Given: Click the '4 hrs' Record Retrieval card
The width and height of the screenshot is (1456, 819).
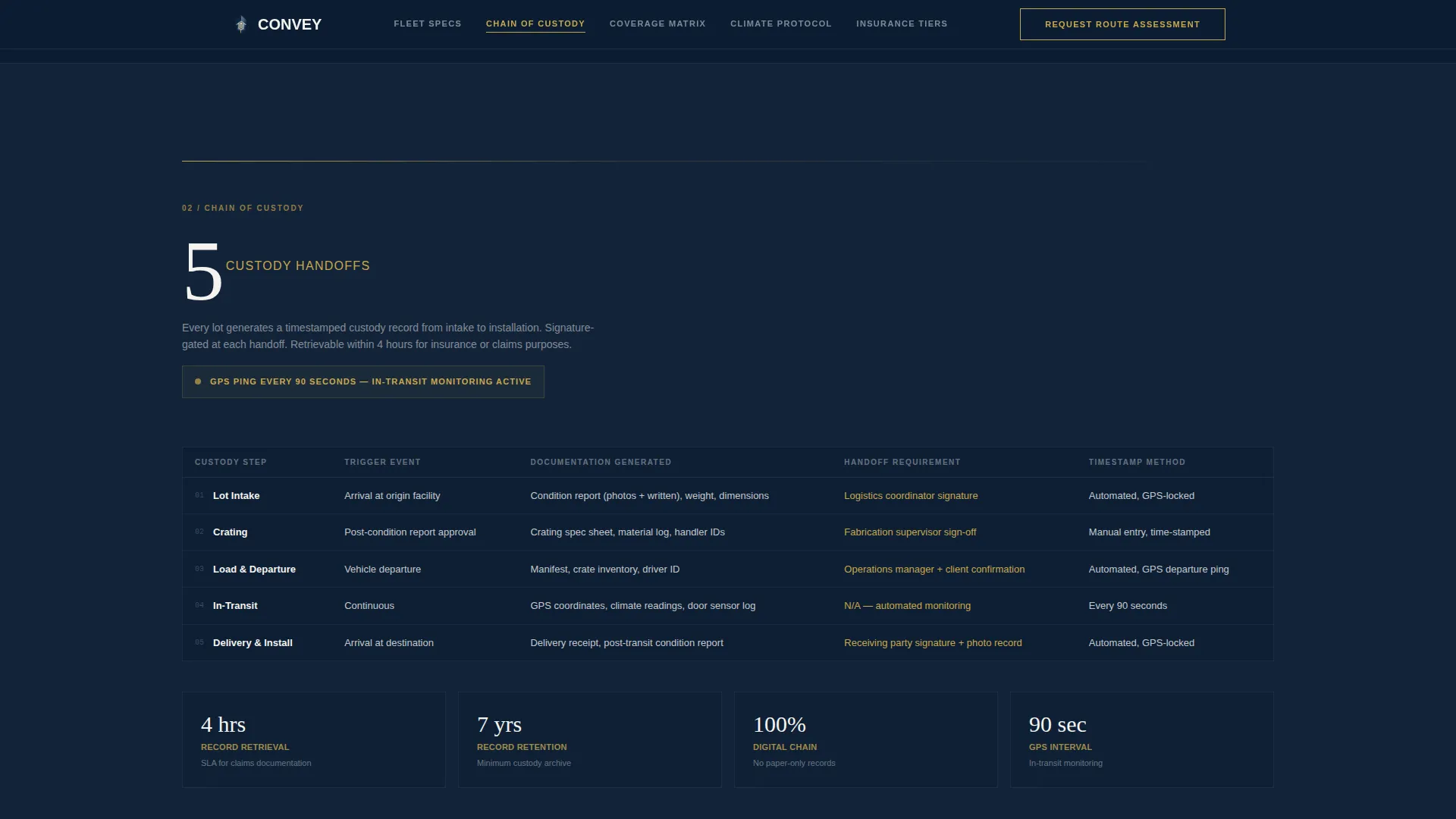Looking at the screenshot, I should click(x=314, y=739).
